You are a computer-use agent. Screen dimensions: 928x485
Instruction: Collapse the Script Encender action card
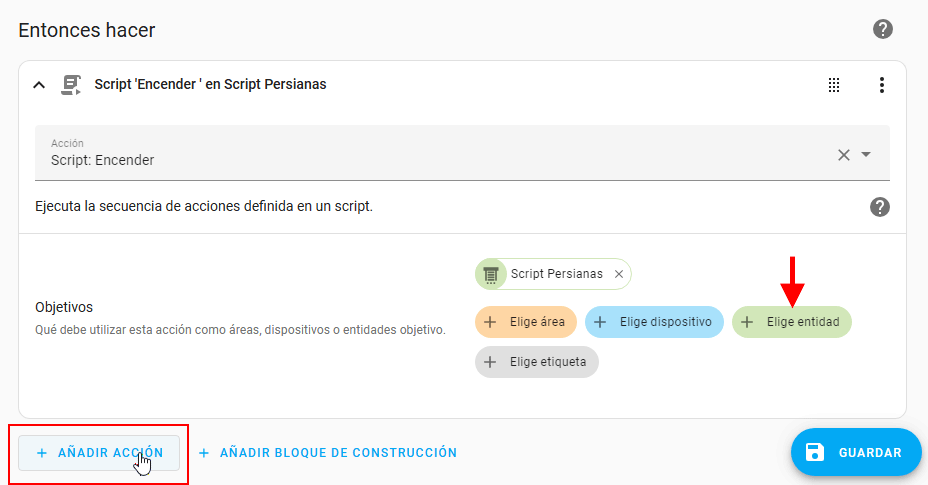click(x=39, y=85)
